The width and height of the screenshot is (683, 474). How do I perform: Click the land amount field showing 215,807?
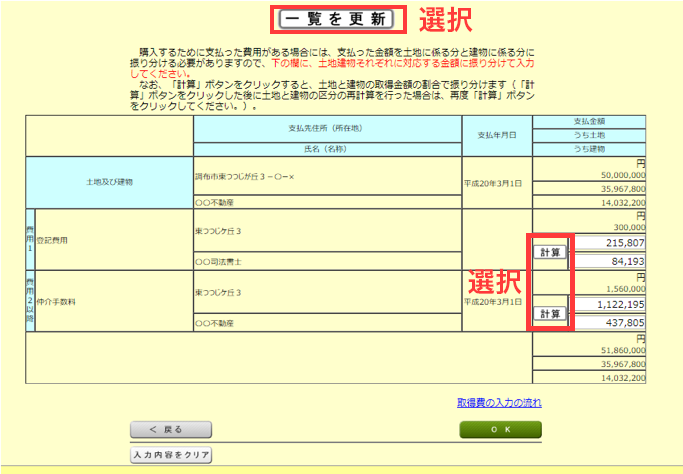(x=608, y=243)
